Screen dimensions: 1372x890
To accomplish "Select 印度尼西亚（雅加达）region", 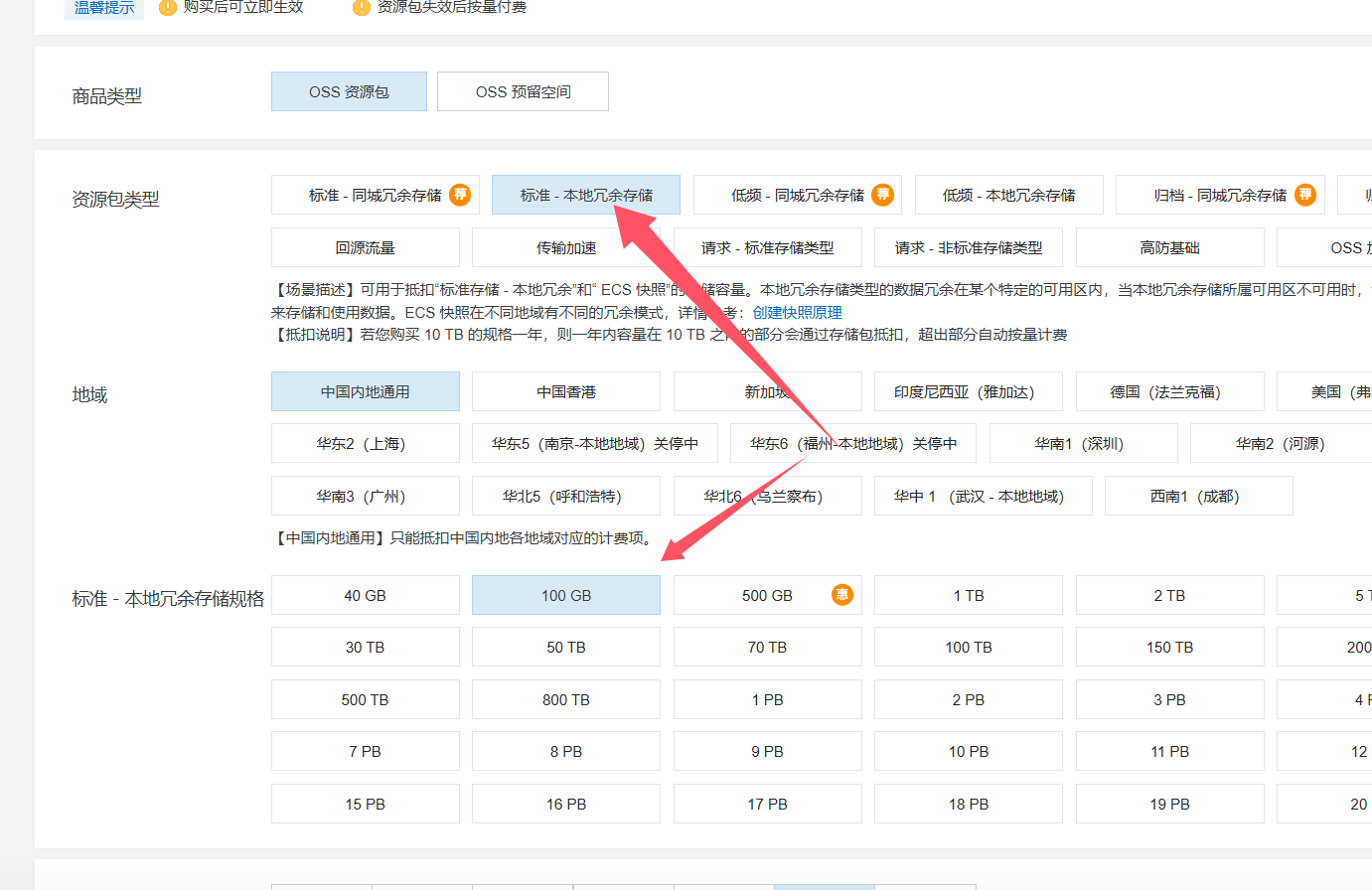I will [969, 391].
